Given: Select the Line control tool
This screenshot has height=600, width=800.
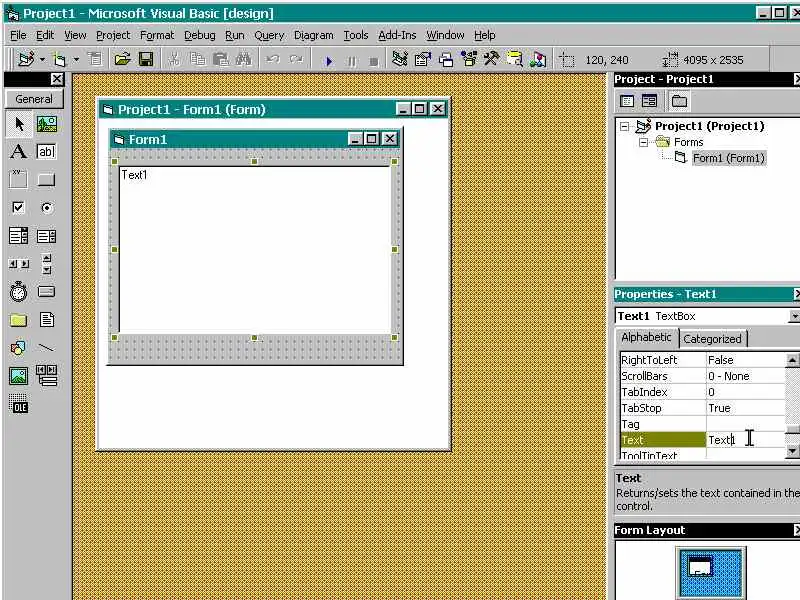Looking at the screenshot, I should (x=46, y=348).
